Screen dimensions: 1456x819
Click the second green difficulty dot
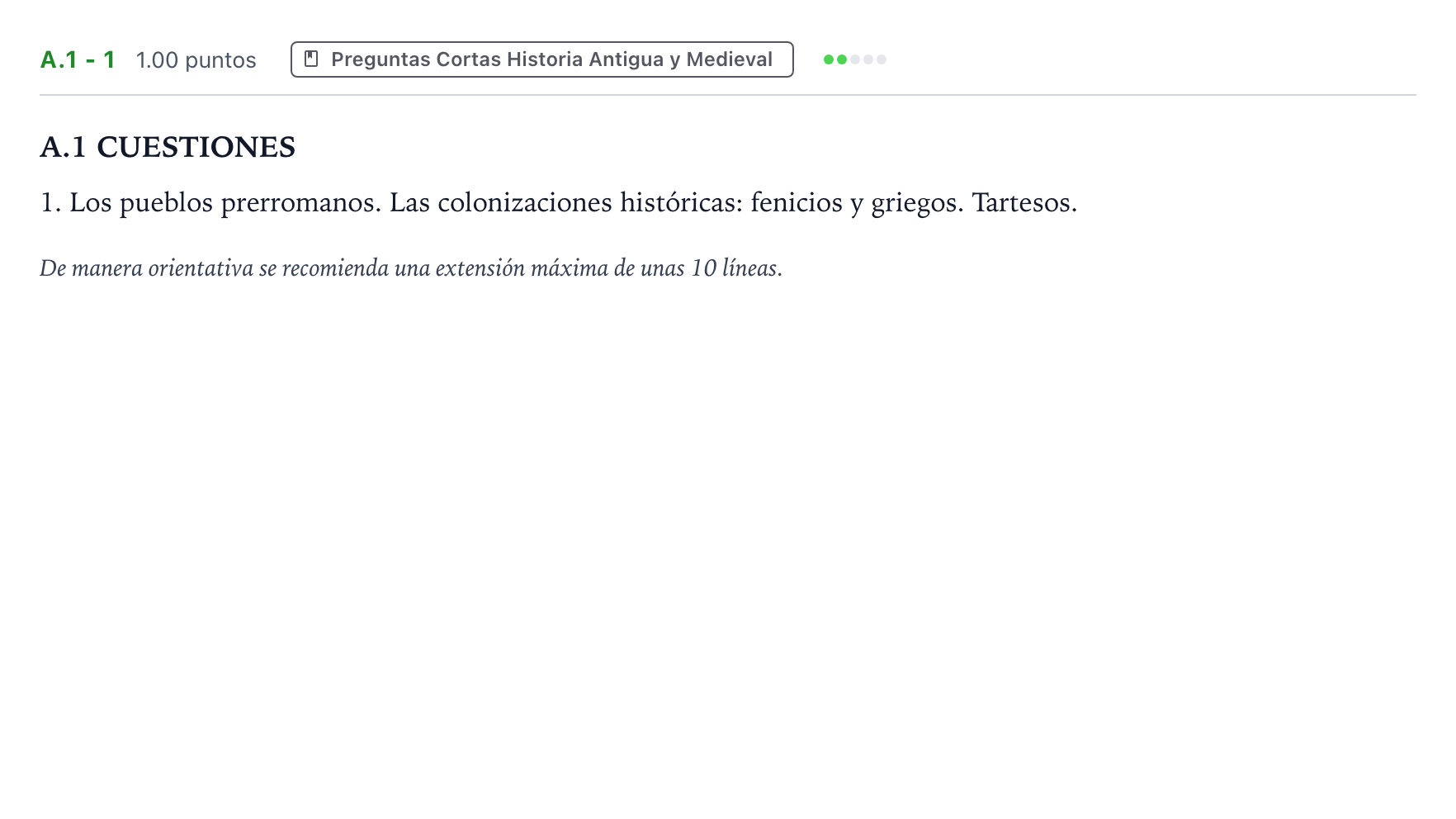[x=842, y=59]
